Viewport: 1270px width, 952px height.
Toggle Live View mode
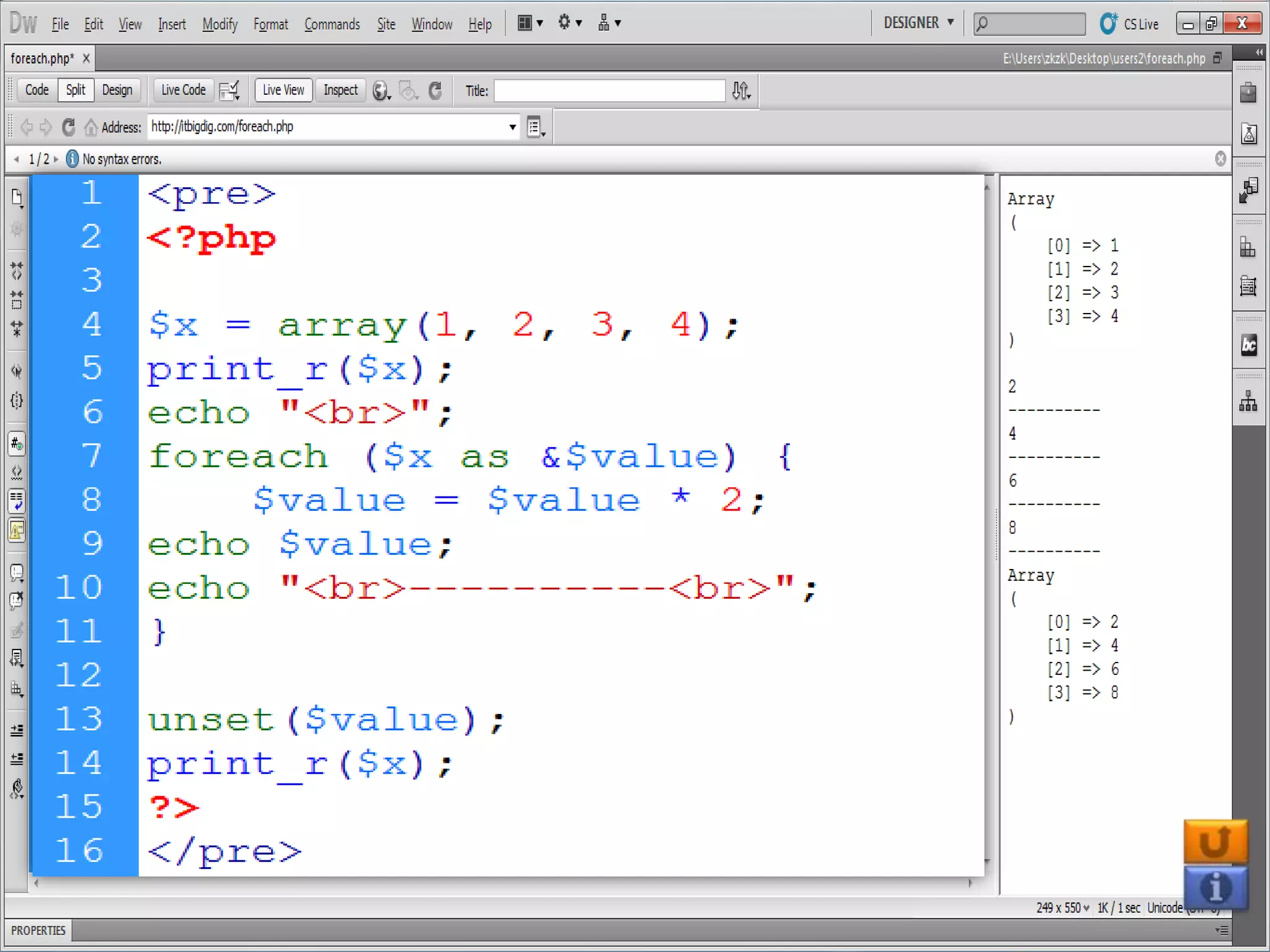[x=283, y=90]
